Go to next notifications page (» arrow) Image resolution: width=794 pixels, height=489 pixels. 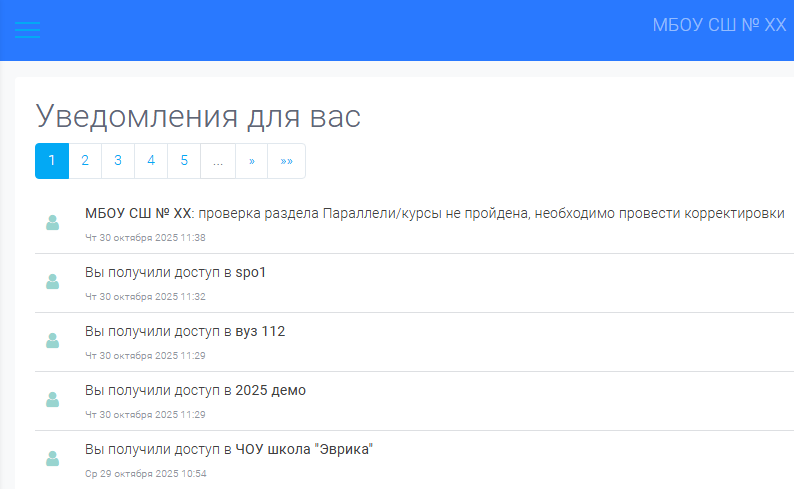point(251,161)
